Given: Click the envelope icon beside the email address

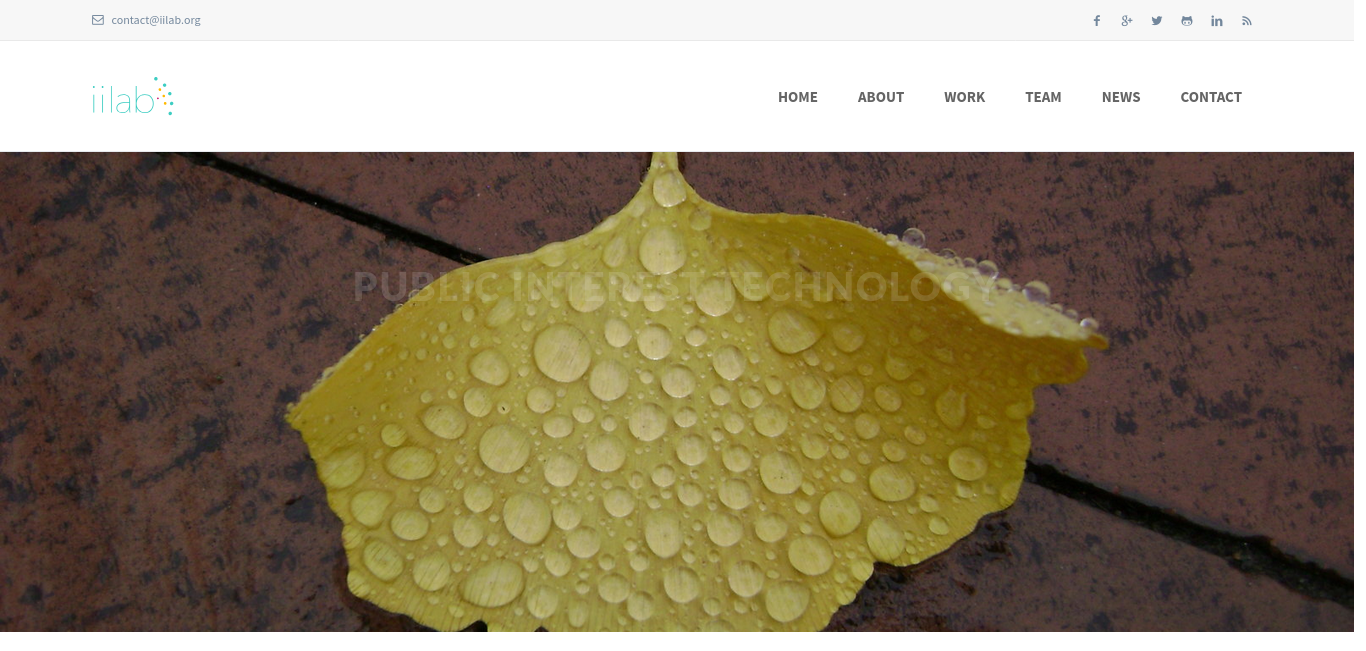Looking at the screenshot, I should pos(97,20).
